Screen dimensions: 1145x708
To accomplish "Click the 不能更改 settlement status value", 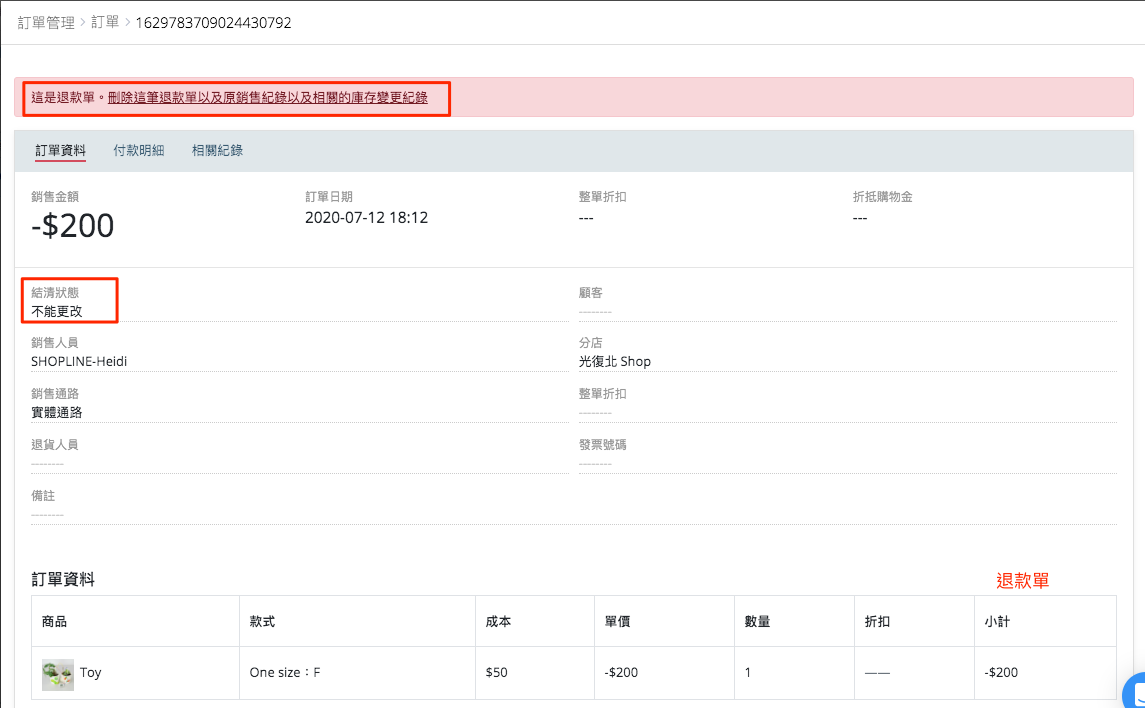I will [x=57, y=312].
